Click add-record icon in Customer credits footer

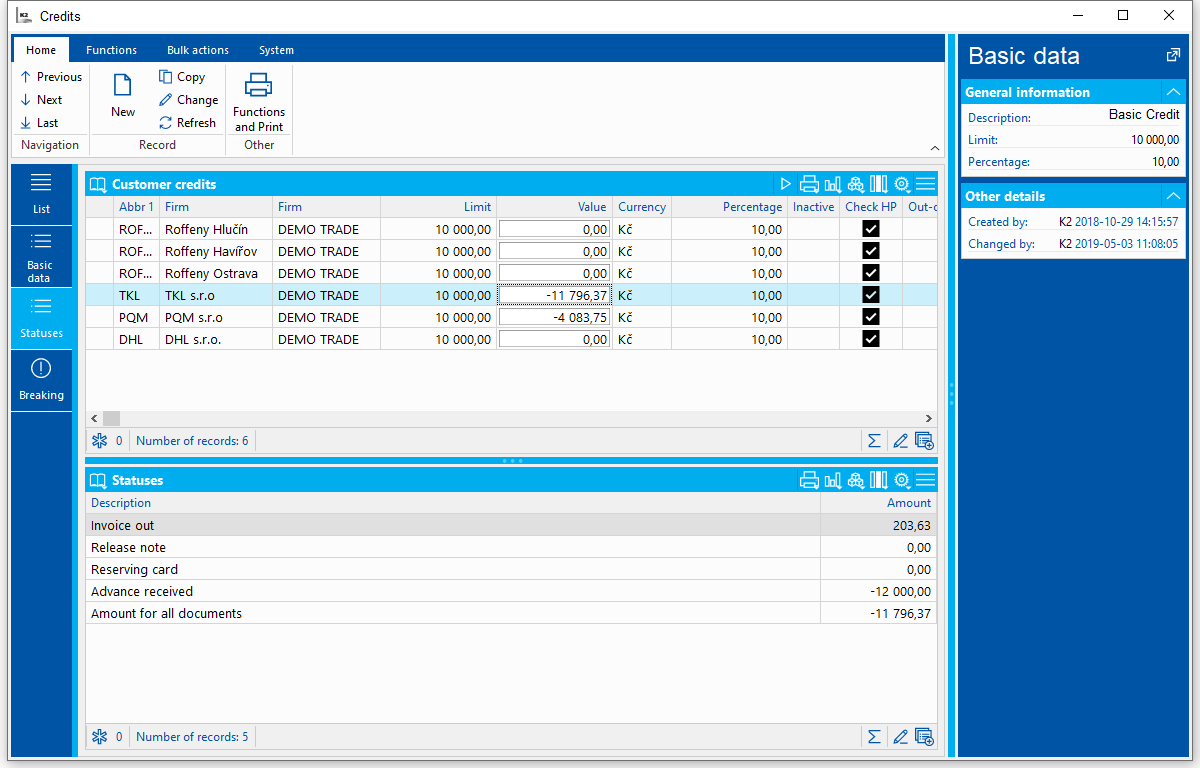(x=924, y=440)
